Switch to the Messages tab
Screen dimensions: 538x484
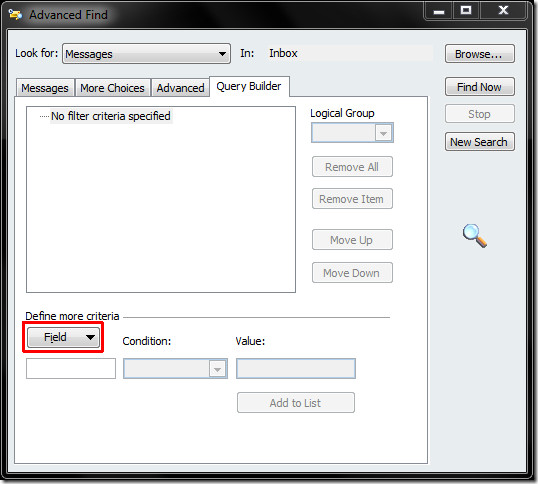coord(45,88)
